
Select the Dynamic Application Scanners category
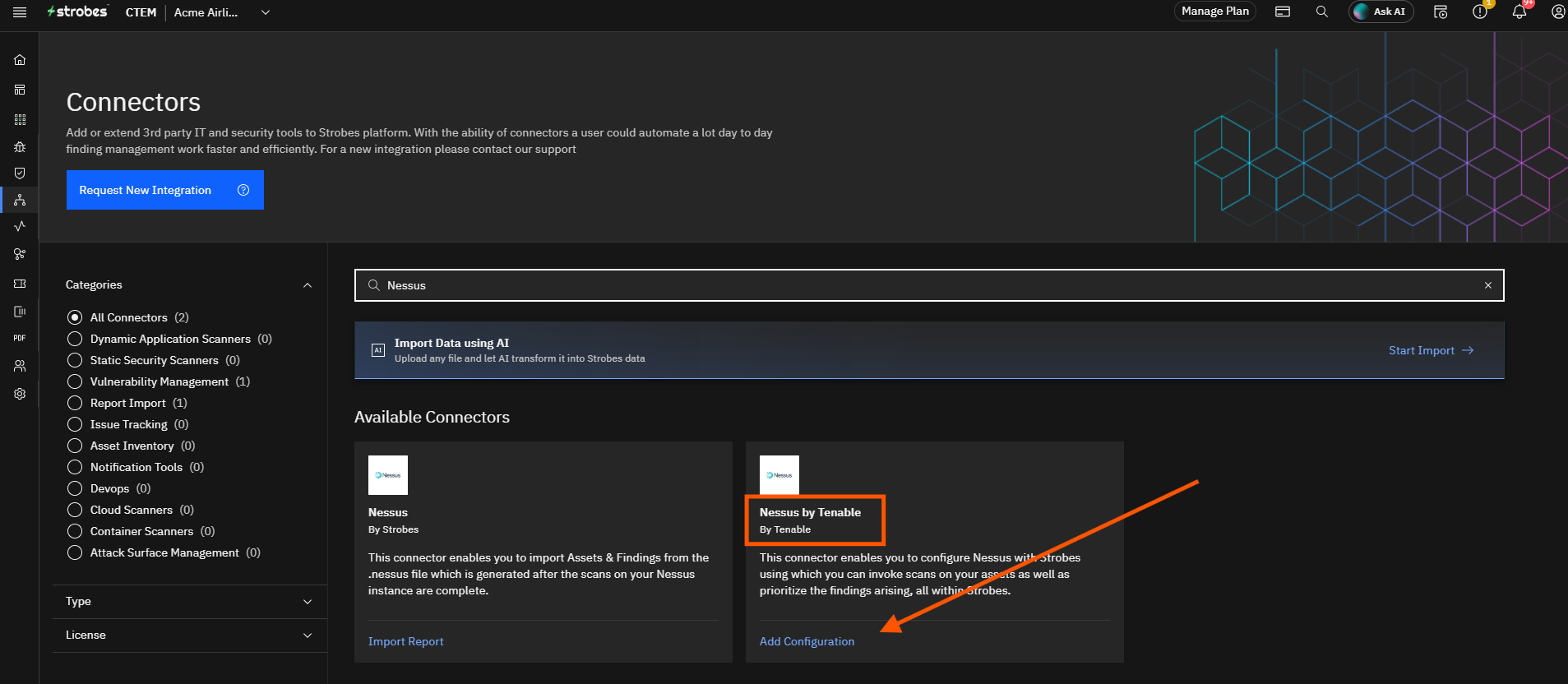[75, 339]
